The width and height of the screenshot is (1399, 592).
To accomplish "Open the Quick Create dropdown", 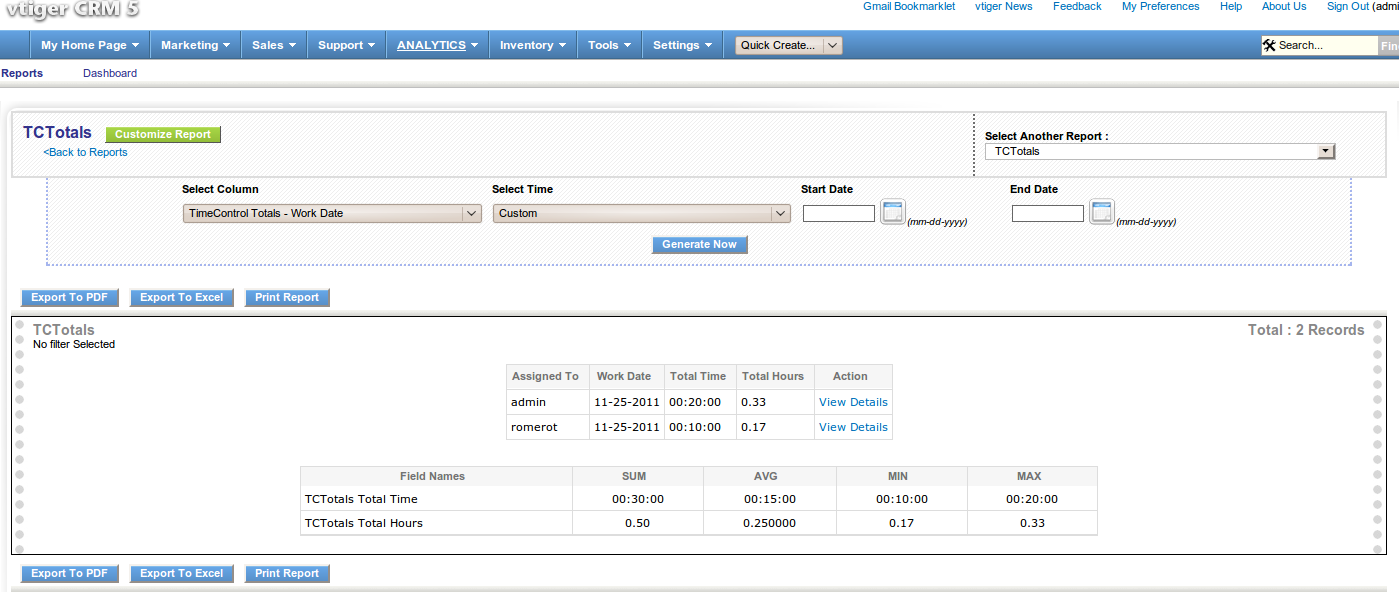I will (x=788, y=45).
